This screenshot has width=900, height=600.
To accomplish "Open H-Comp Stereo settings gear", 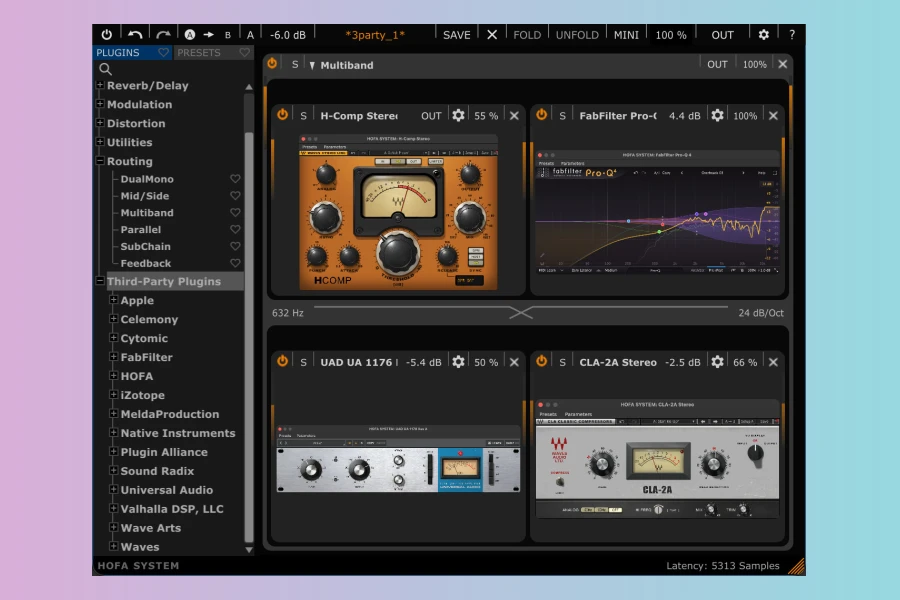I will pos(458,115).
